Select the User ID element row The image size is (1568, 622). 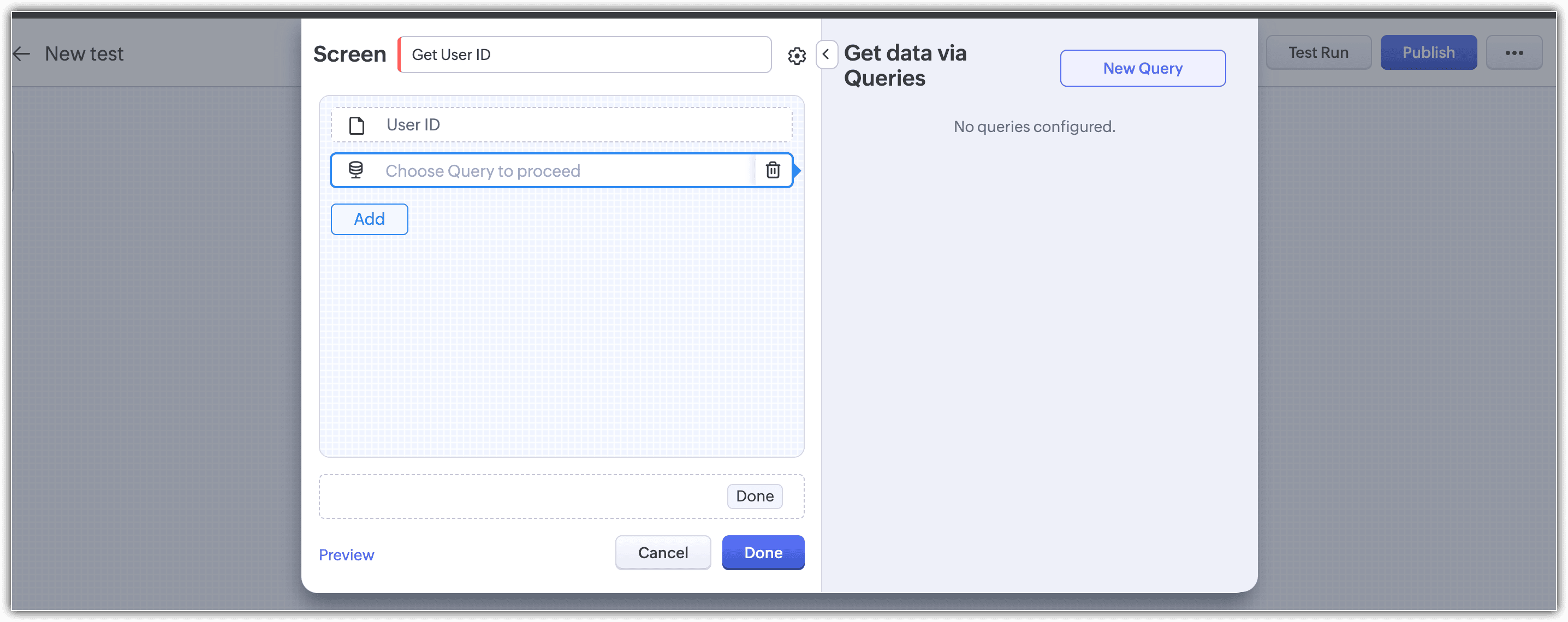[x=560, y=125]
